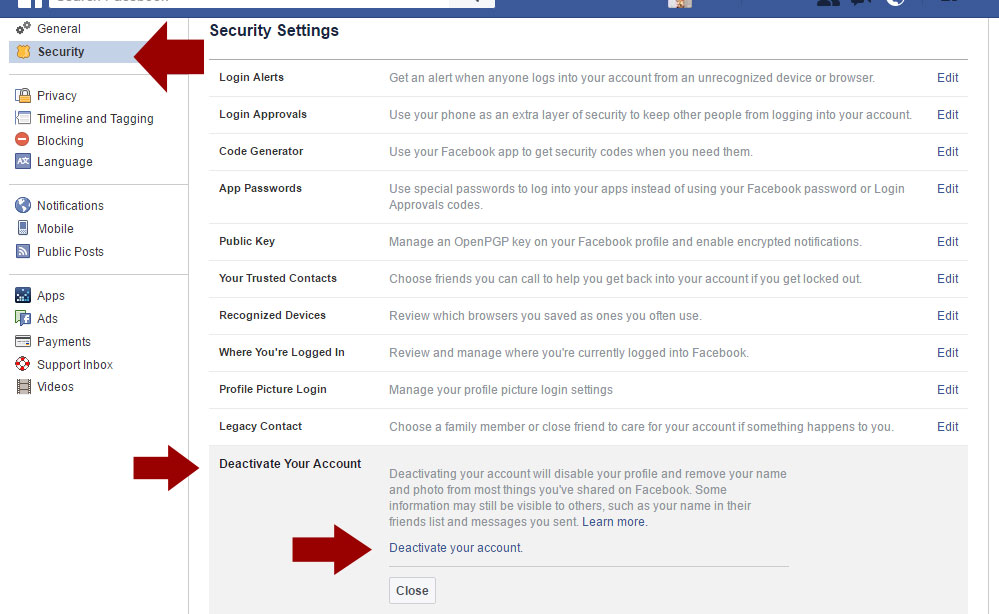Open the Learn more link
The width and height of the screenshot is (999, 614).
click(x=614, y=522)
